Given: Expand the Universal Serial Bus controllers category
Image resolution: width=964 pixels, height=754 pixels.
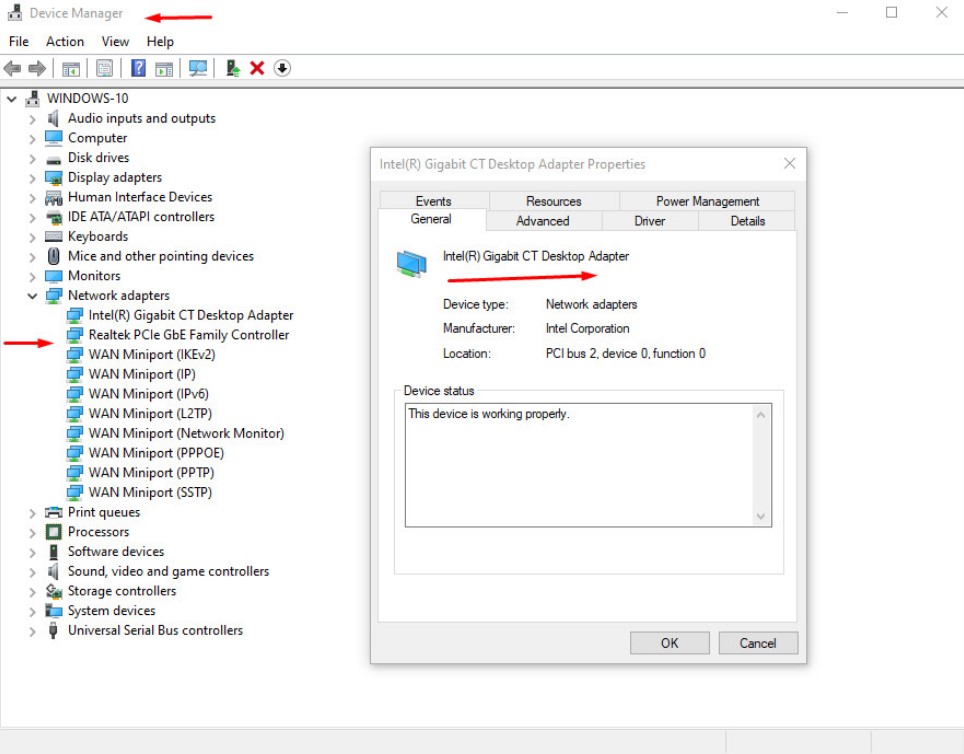Looking at the screenshot, I should point(32,630).
